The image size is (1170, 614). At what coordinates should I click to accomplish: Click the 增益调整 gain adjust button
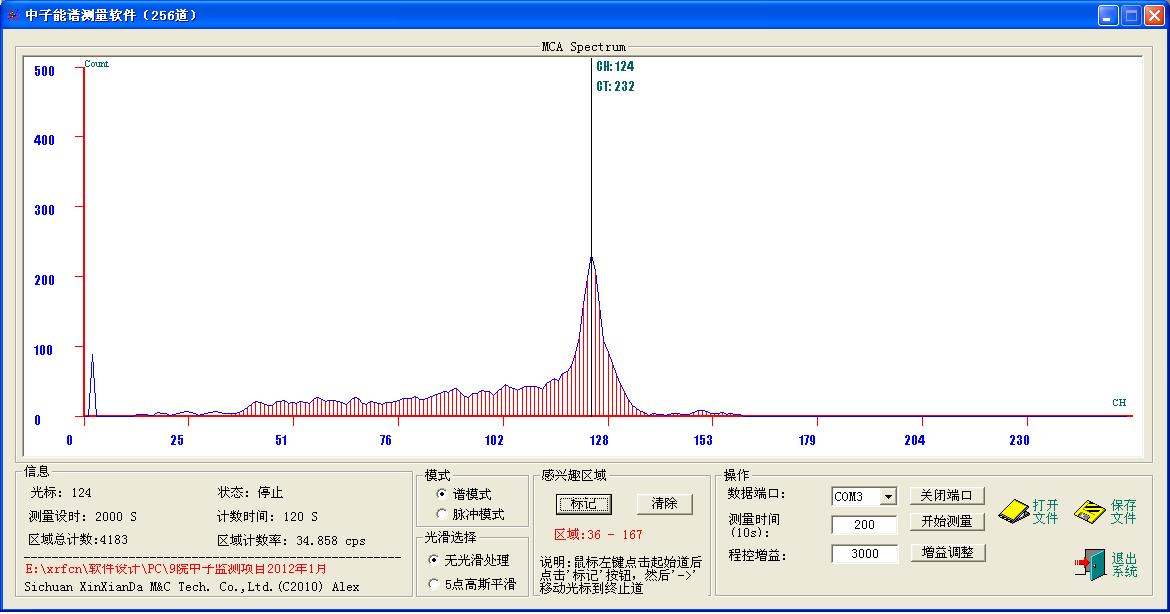947,552
